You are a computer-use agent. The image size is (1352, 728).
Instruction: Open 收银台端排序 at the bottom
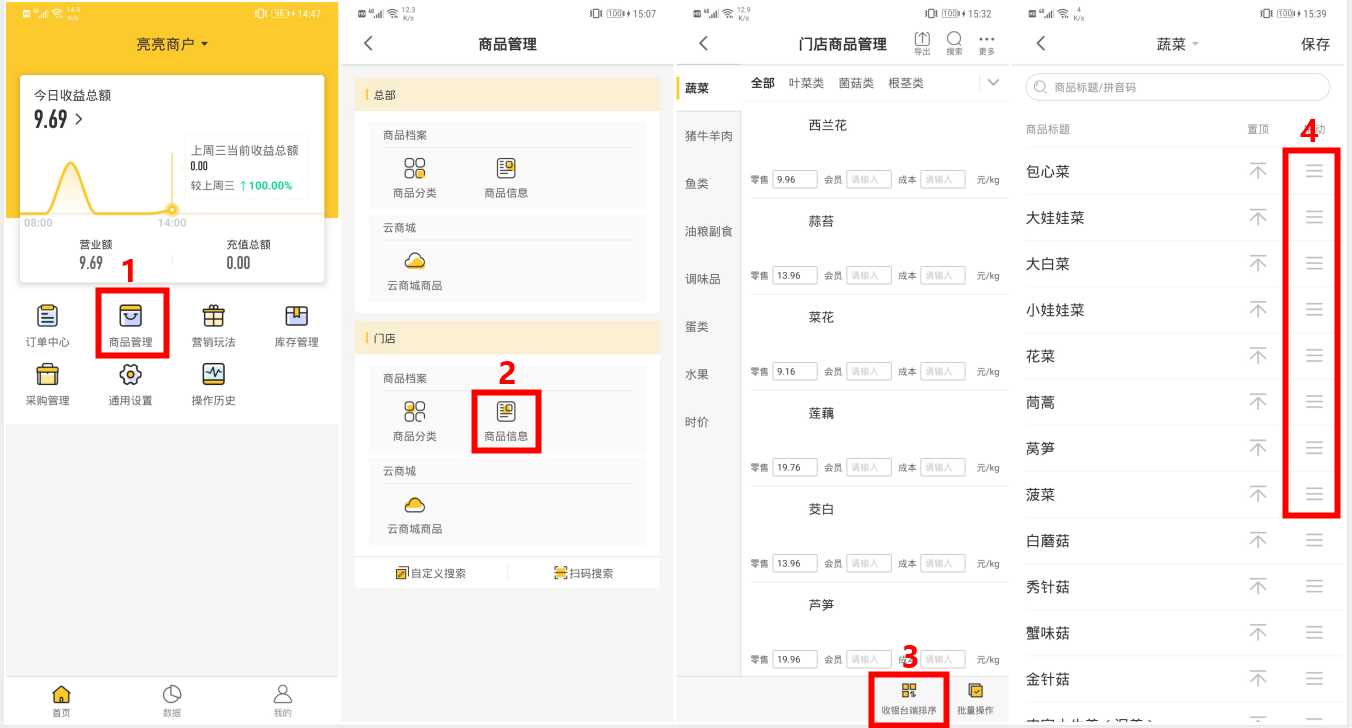909,699
